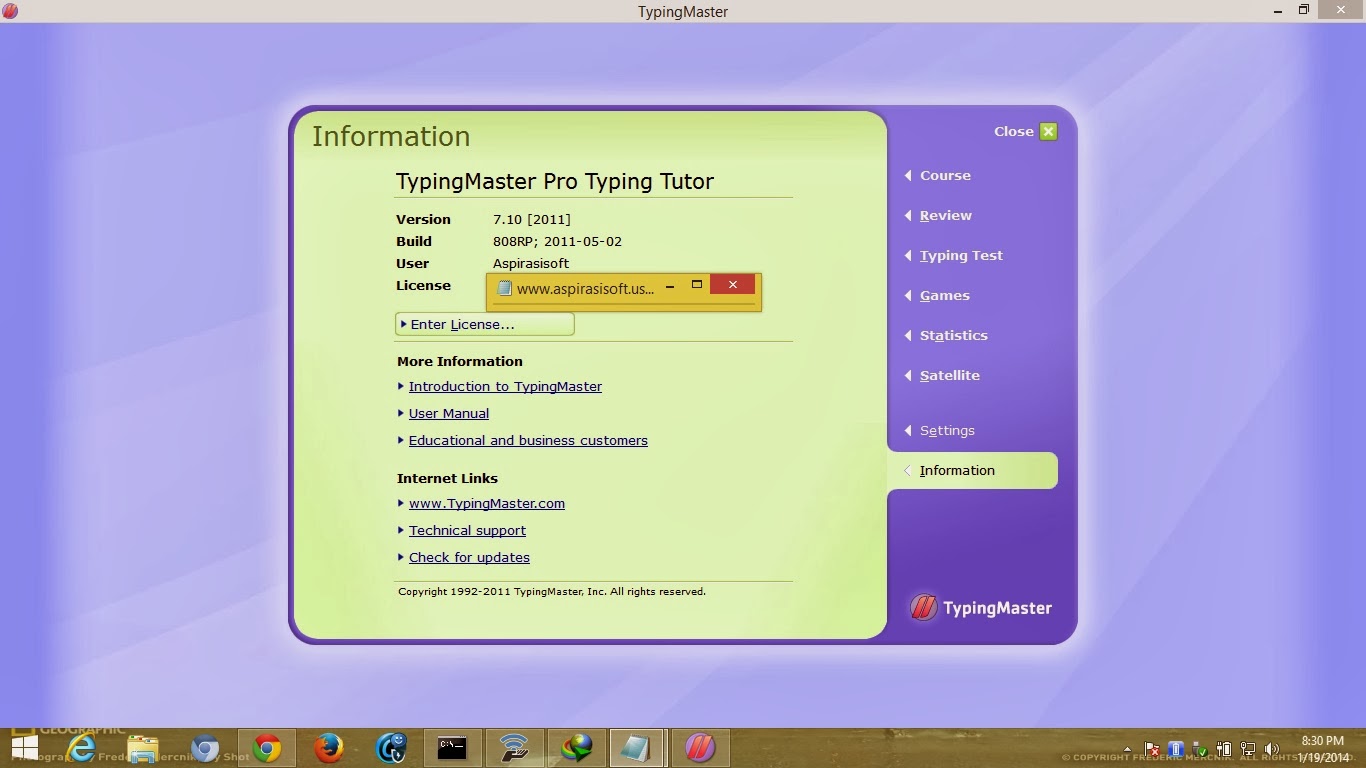Launch Internet Explorer from the taskbar

[x=82, y=748]
